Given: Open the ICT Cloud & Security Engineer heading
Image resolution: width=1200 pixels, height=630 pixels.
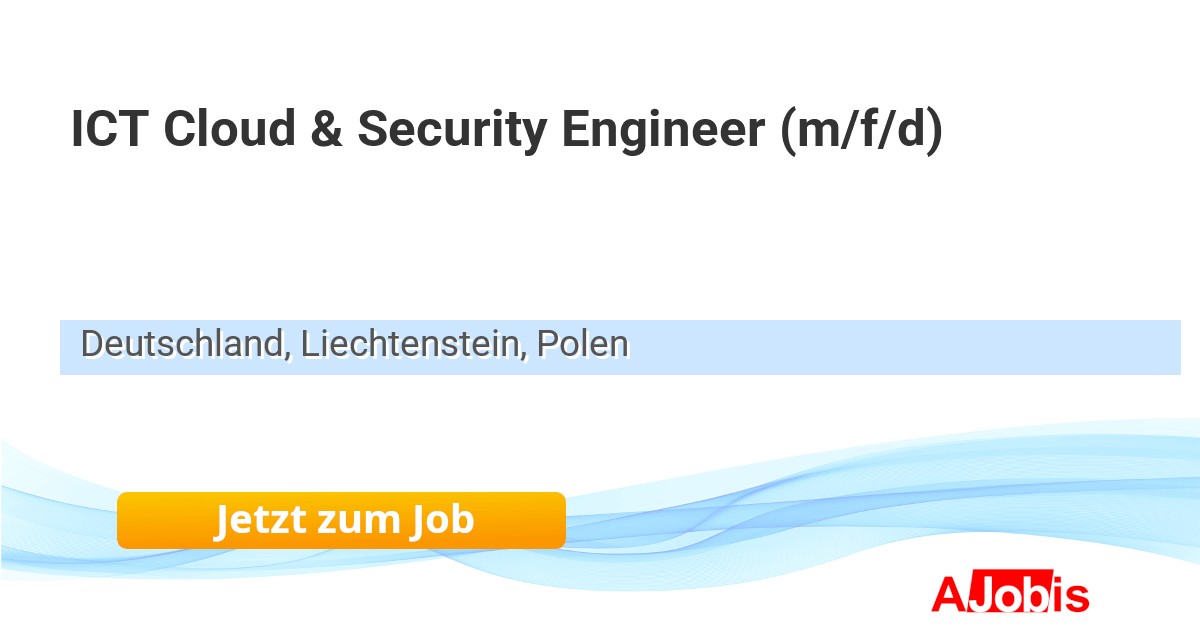Looking at the screenshot, I should pyautogui.click(x=506, y=130).
